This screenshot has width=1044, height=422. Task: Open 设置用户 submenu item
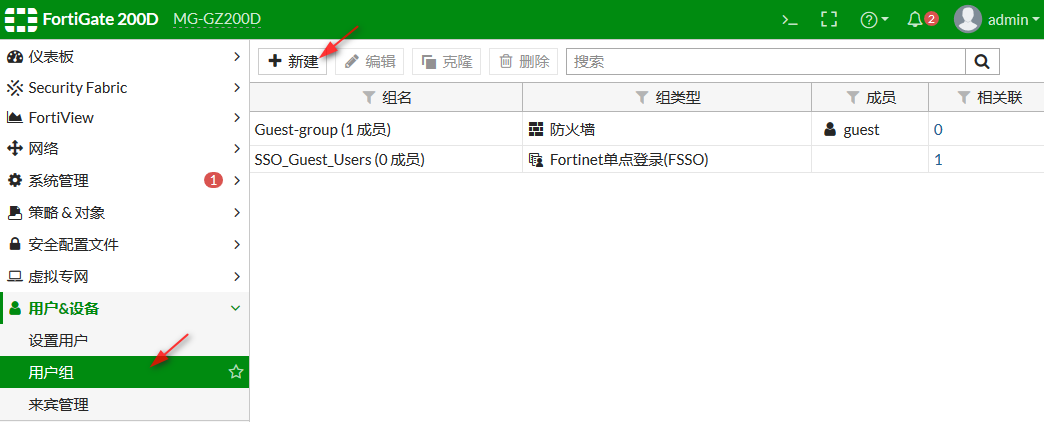125,341
